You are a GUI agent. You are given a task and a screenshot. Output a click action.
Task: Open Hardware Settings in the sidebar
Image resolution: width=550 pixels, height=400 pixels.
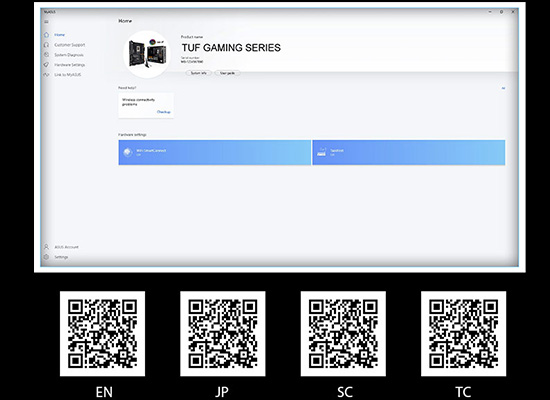(x=69, y=65)
